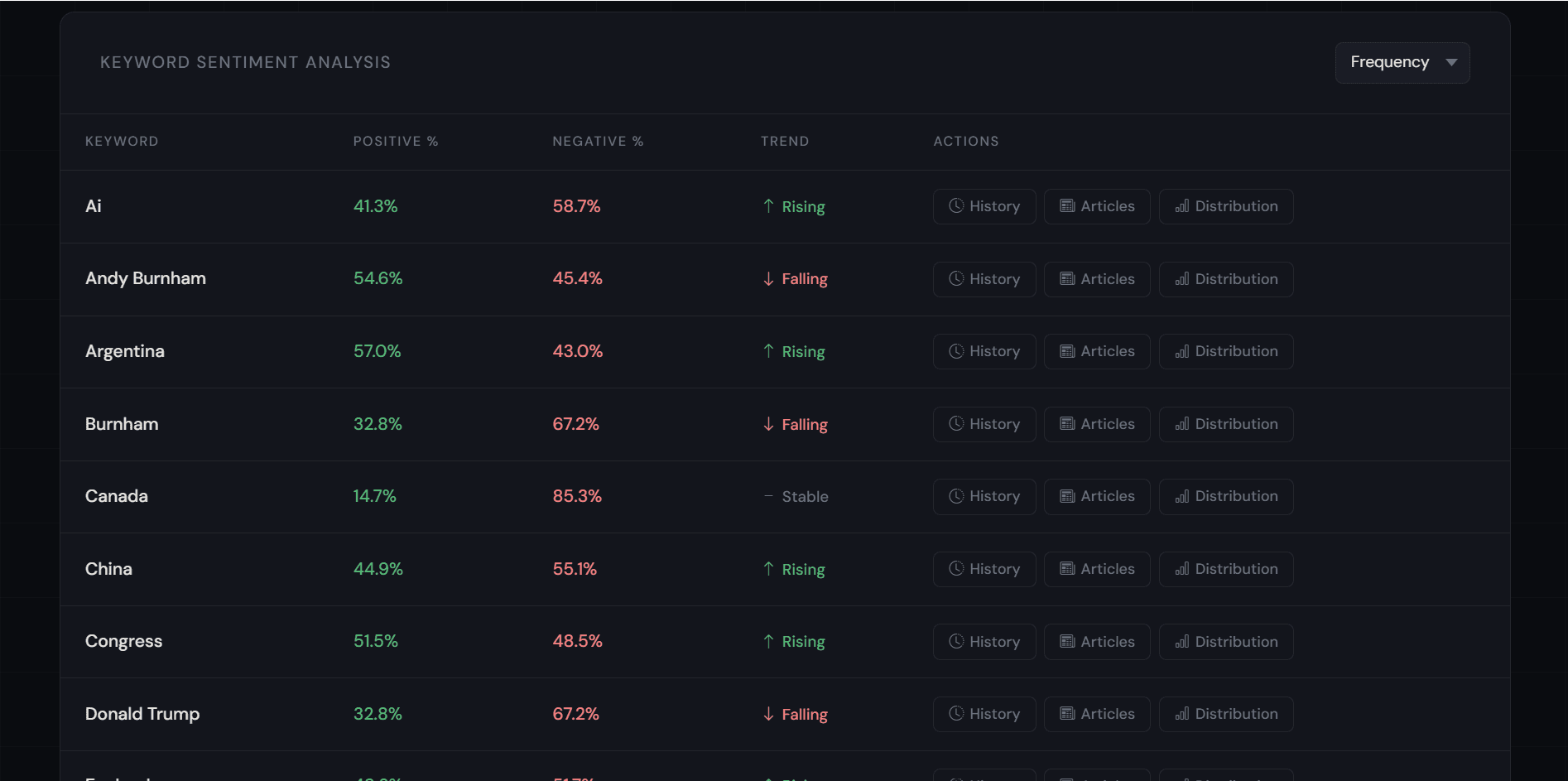Viewport: 1568px width, 781px height.
Task: Show Distribution for Burnham row
Action: [1226, 424]
